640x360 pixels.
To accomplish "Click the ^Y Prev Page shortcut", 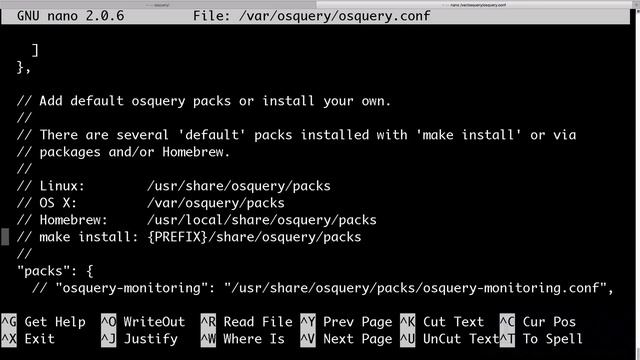I will tap(346, 322).
